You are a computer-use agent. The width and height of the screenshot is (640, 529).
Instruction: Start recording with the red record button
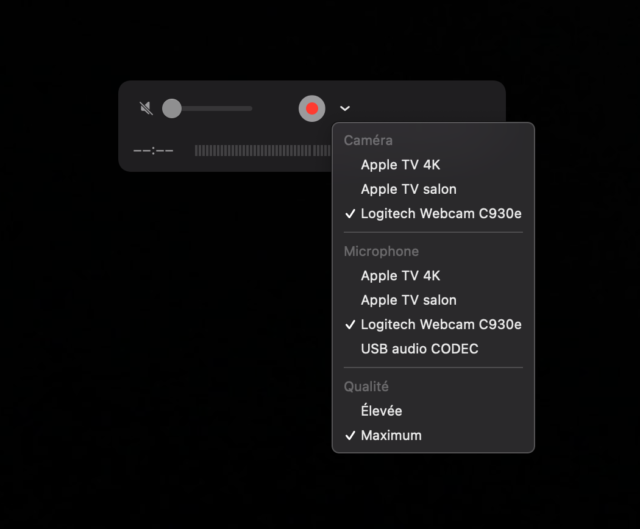(x=312, y=109)
